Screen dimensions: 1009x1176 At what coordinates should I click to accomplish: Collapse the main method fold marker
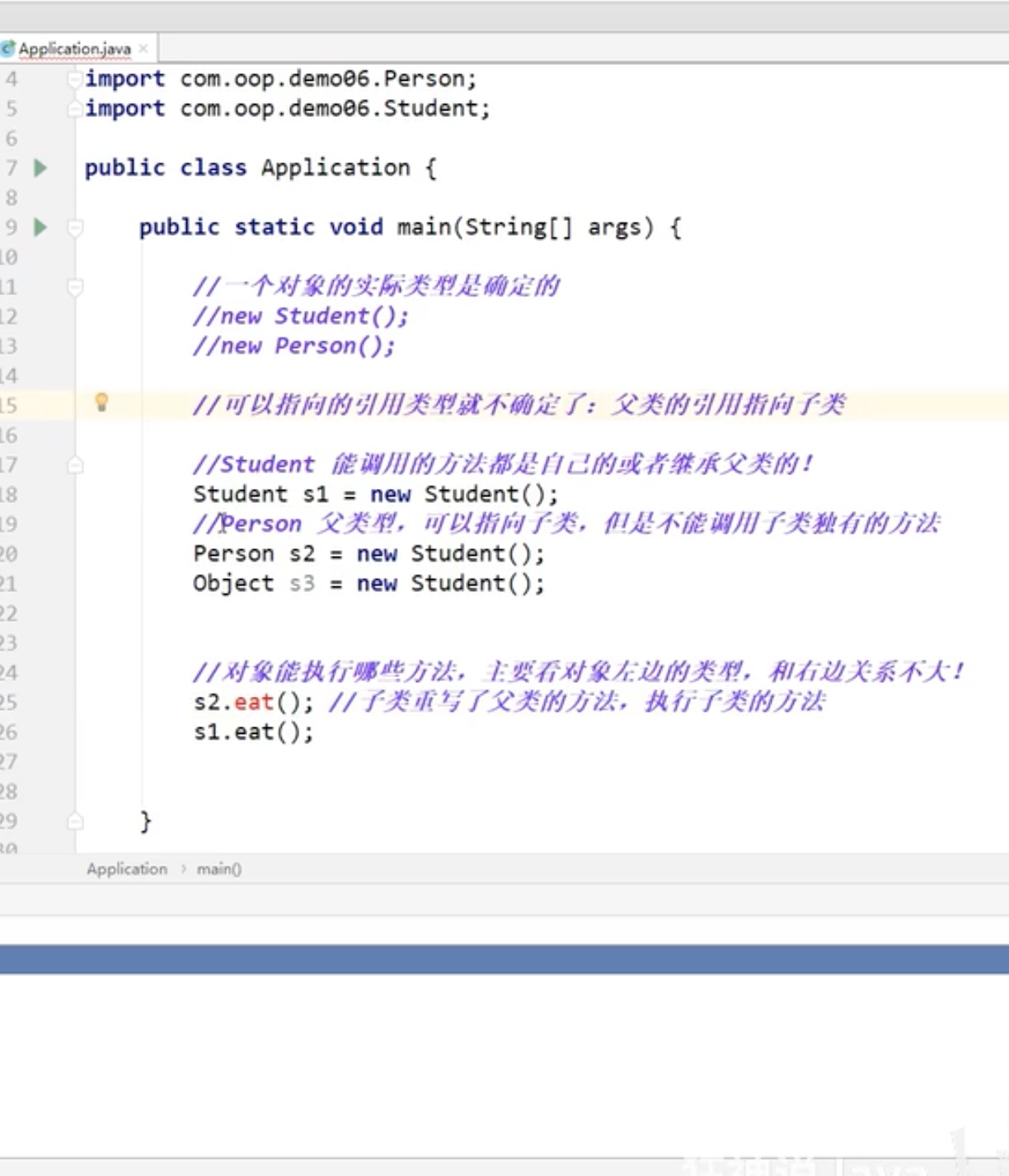pyautogui.click(x=75, y=228)
